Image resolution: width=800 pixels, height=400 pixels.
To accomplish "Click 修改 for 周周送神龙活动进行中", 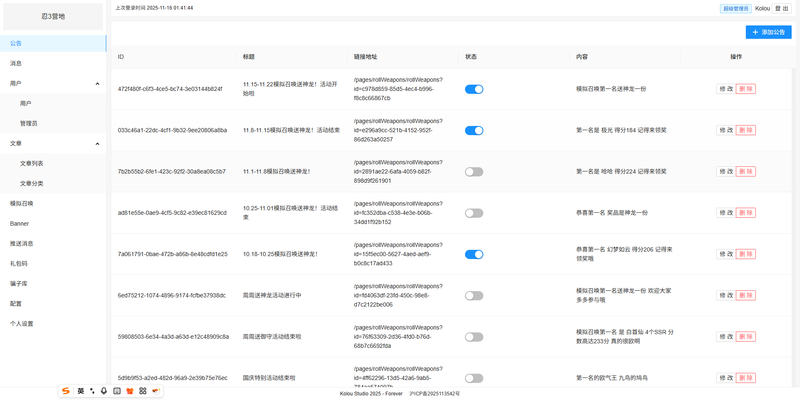I will [726, 295].
